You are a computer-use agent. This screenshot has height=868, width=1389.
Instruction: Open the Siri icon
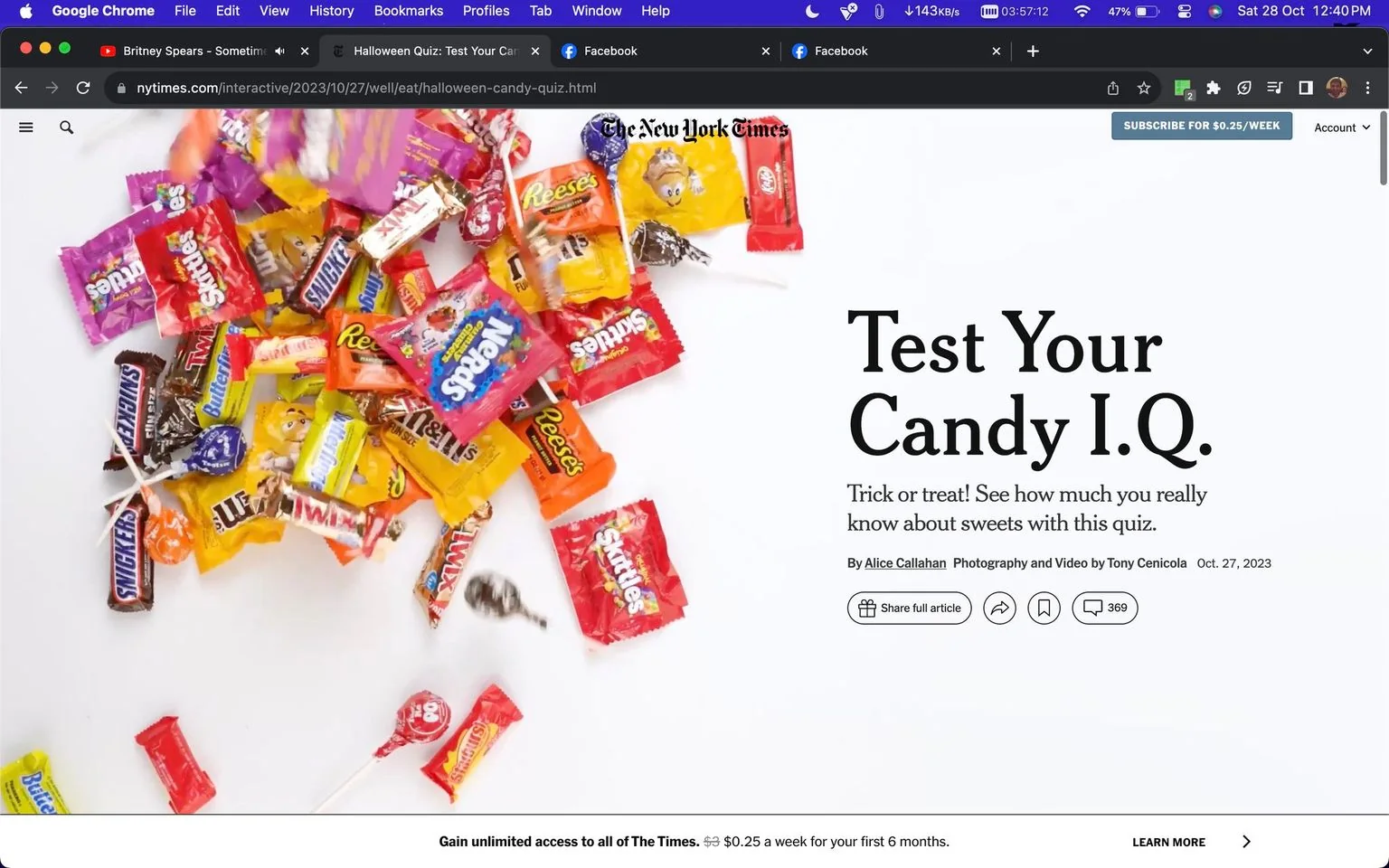tap(1215, 11)
